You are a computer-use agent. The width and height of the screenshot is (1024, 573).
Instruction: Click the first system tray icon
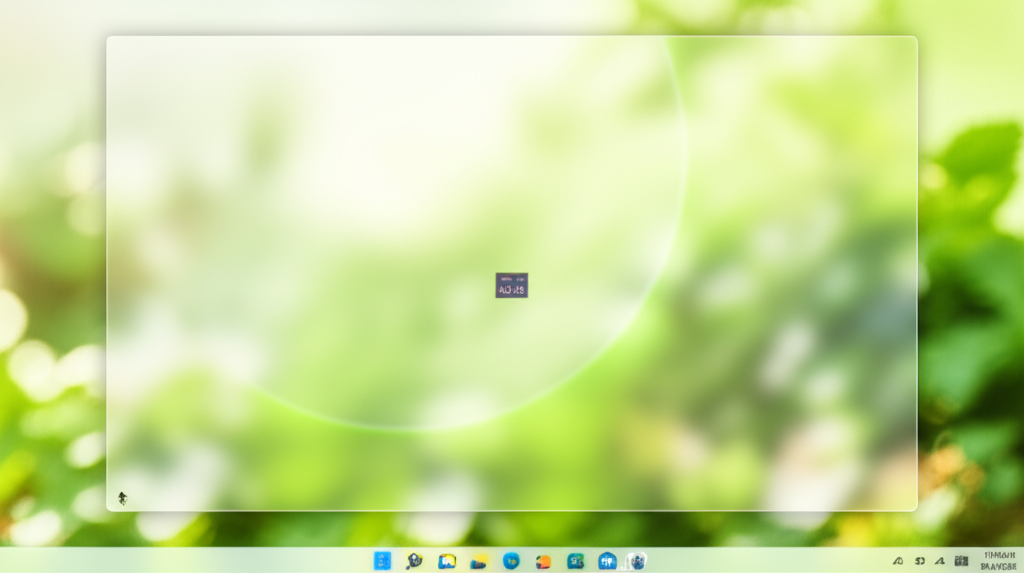point(898,561)
